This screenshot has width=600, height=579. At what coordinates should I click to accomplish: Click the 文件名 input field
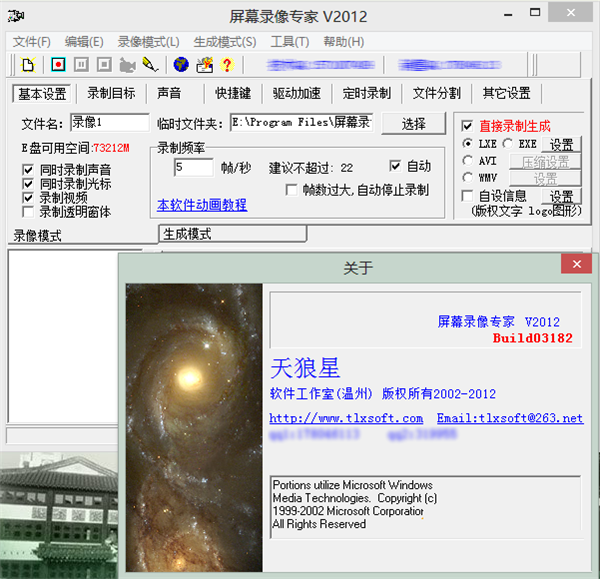(x=109, y=123)
